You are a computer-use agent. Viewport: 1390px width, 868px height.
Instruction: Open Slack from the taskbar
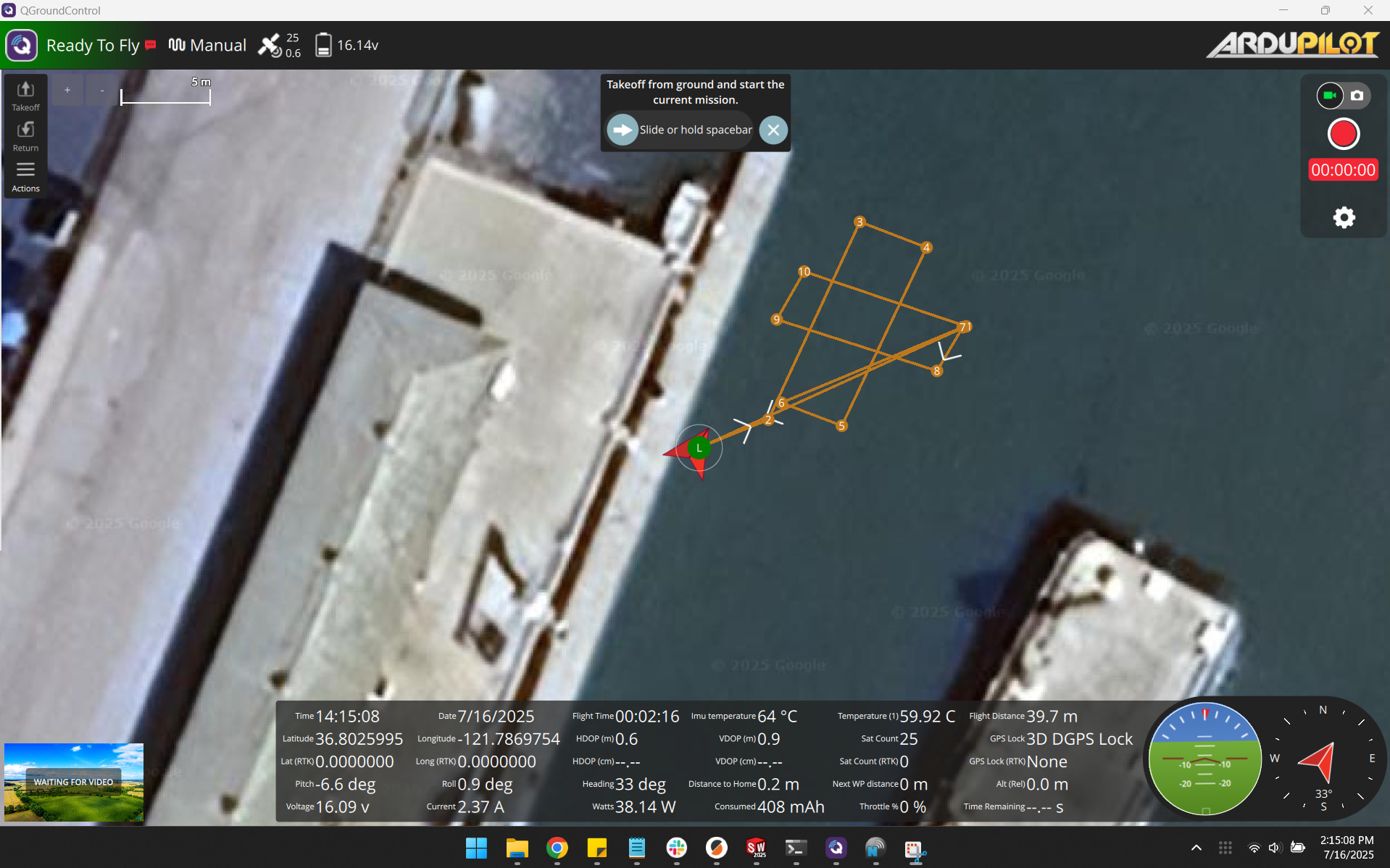coord(676,848)
